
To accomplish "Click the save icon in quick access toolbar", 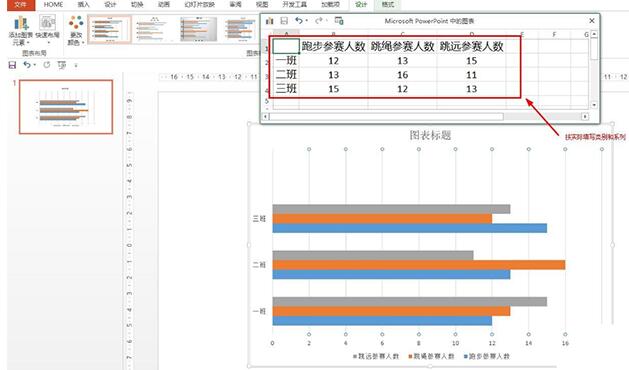I will pyautogui.click(x=12, y=65).
